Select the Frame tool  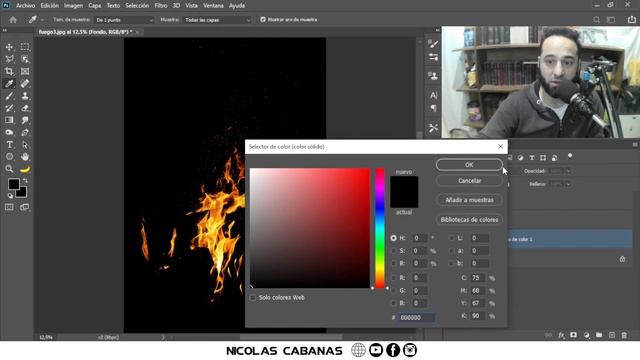tap(25, 71)
